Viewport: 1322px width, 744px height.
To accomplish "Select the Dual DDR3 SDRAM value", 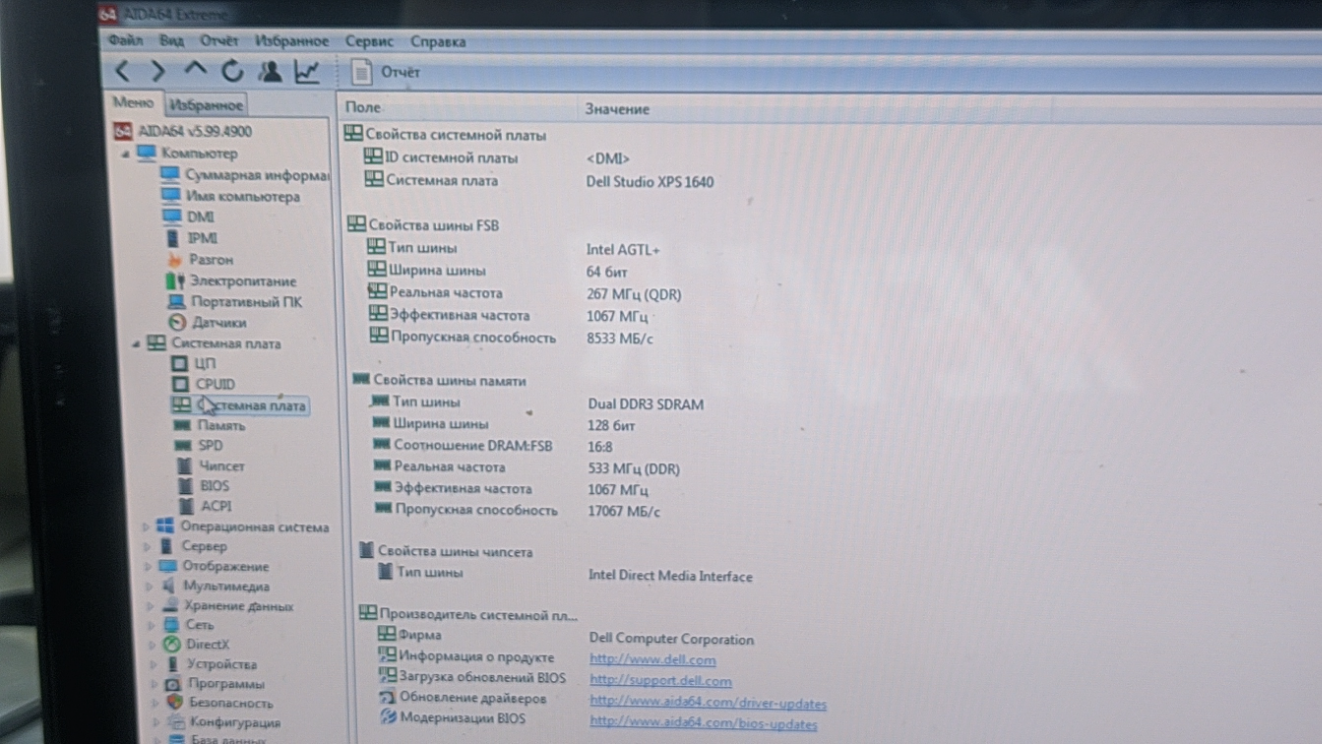I will (x=646, y=405).
